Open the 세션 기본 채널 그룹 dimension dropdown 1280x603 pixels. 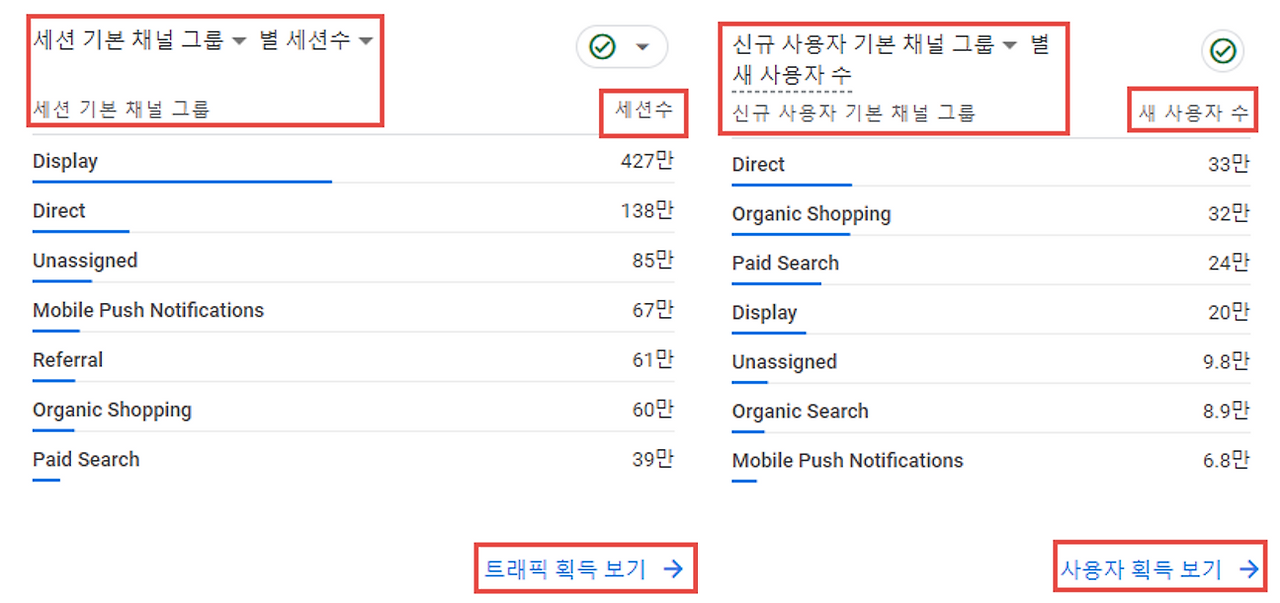click(x=238, y=40)
